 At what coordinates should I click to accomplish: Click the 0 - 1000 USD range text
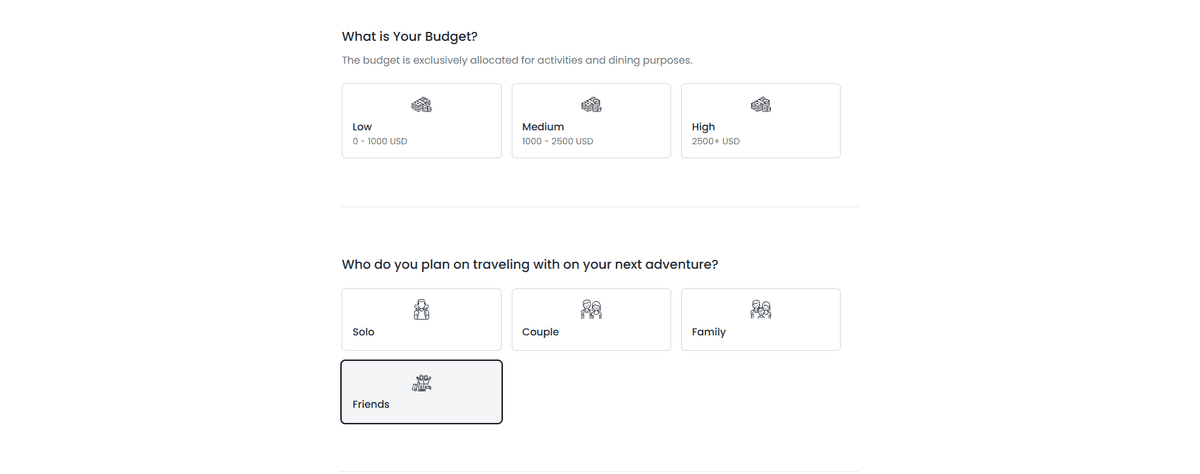(380, 142)
